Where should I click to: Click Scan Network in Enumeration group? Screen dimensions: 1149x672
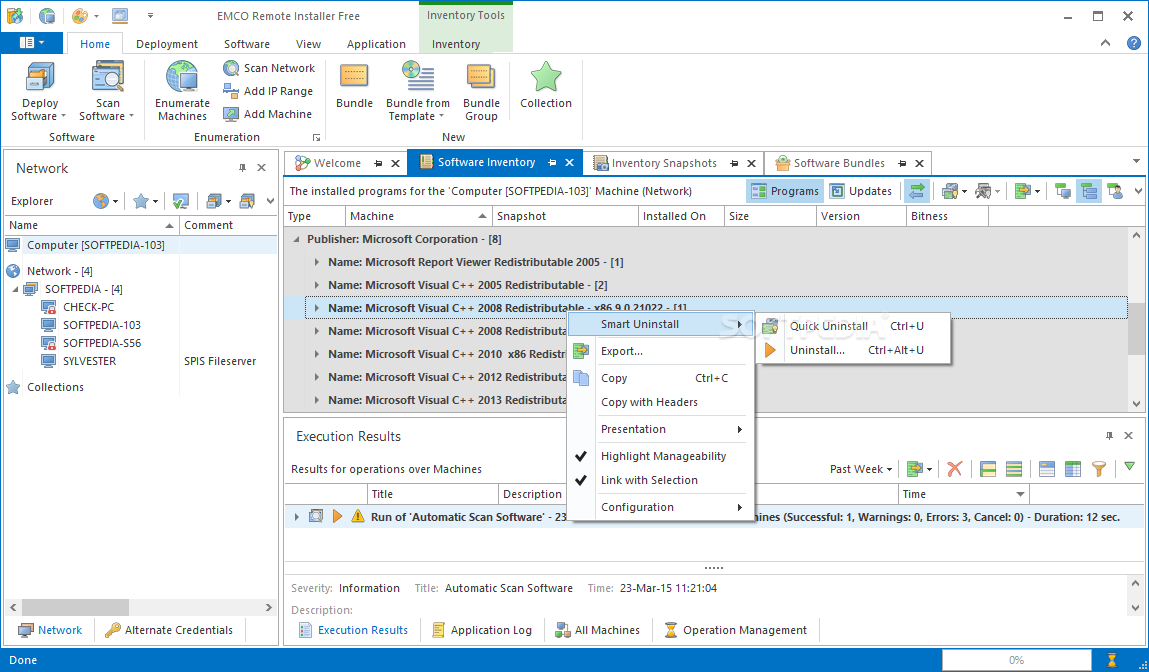pyautogui.click(x=269, y=68)
